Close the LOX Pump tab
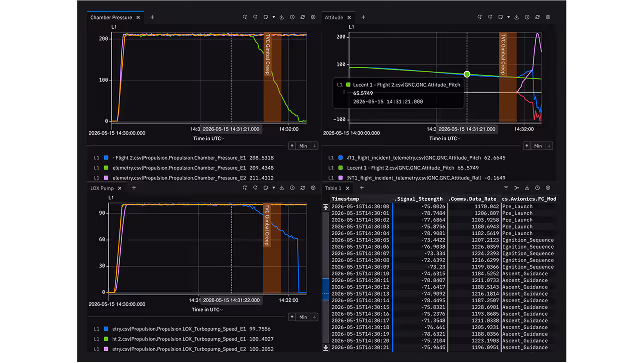This screenshot has height=363, width=644. coord(120,188)
